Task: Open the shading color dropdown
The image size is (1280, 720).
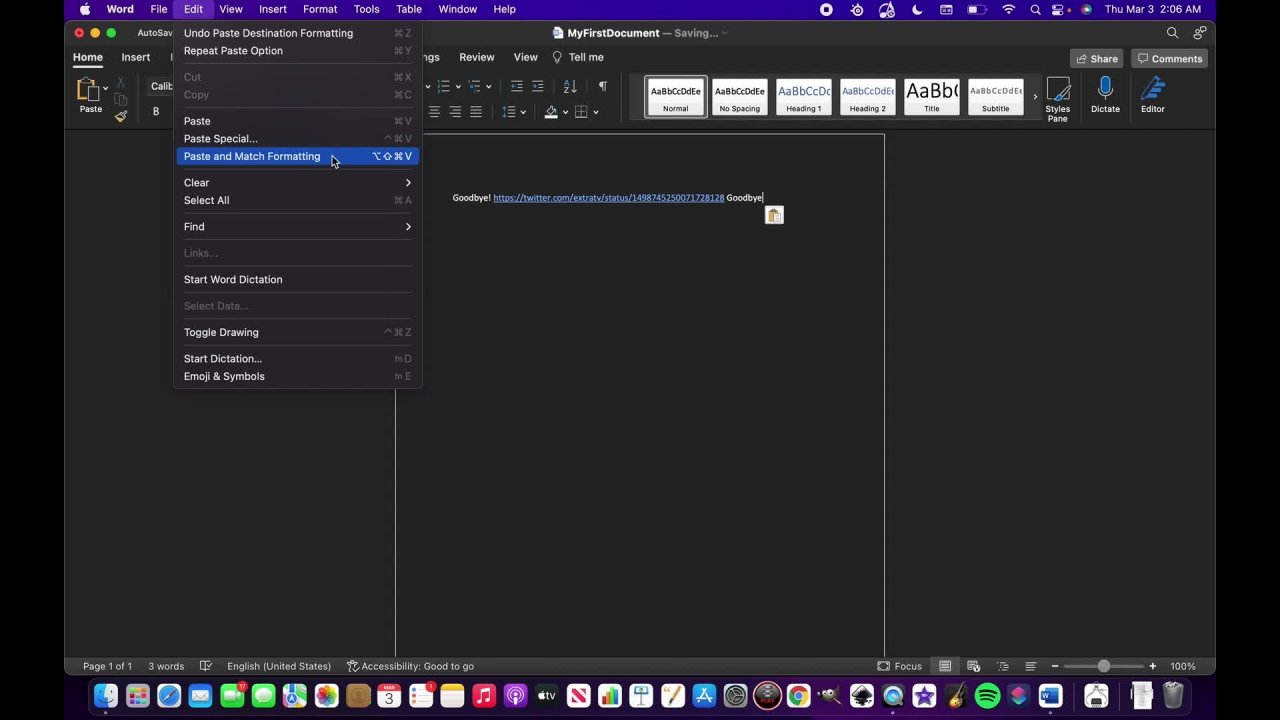Action: tap(565, 111)
